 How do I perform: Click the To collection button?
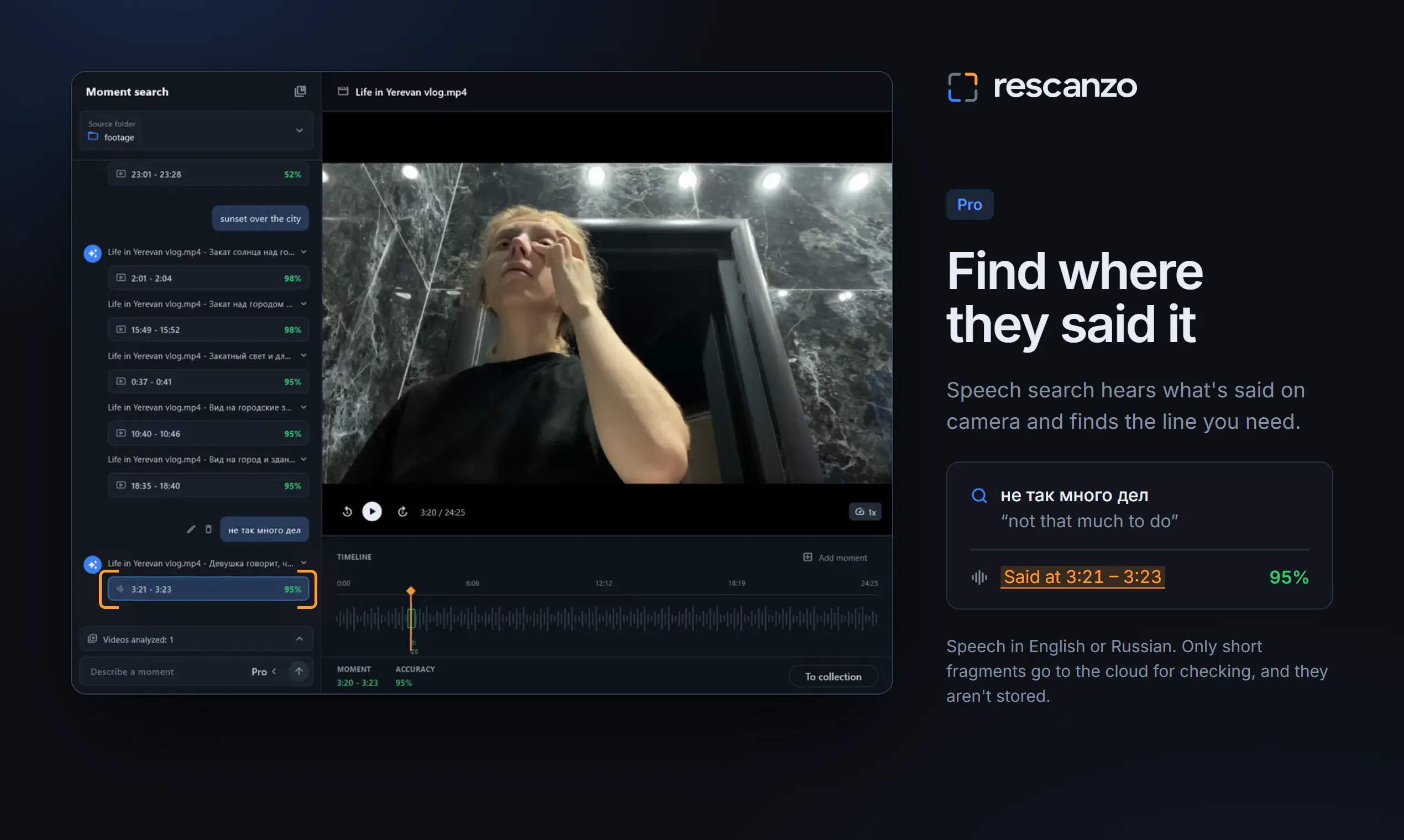click(834, 676)
